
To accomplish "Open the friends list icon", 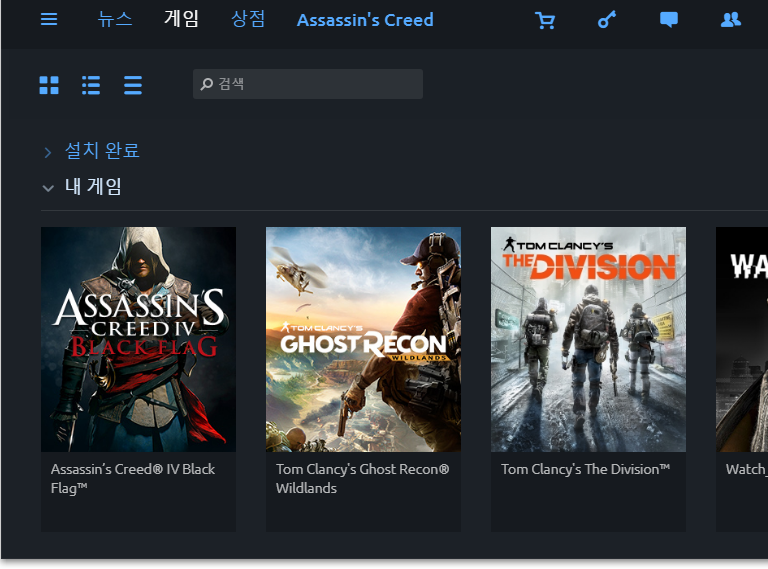I will click(x=730, y=20).
